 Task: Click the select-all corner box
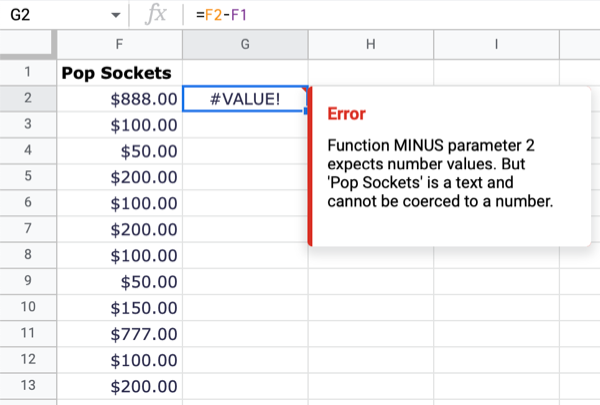[27, 45]
